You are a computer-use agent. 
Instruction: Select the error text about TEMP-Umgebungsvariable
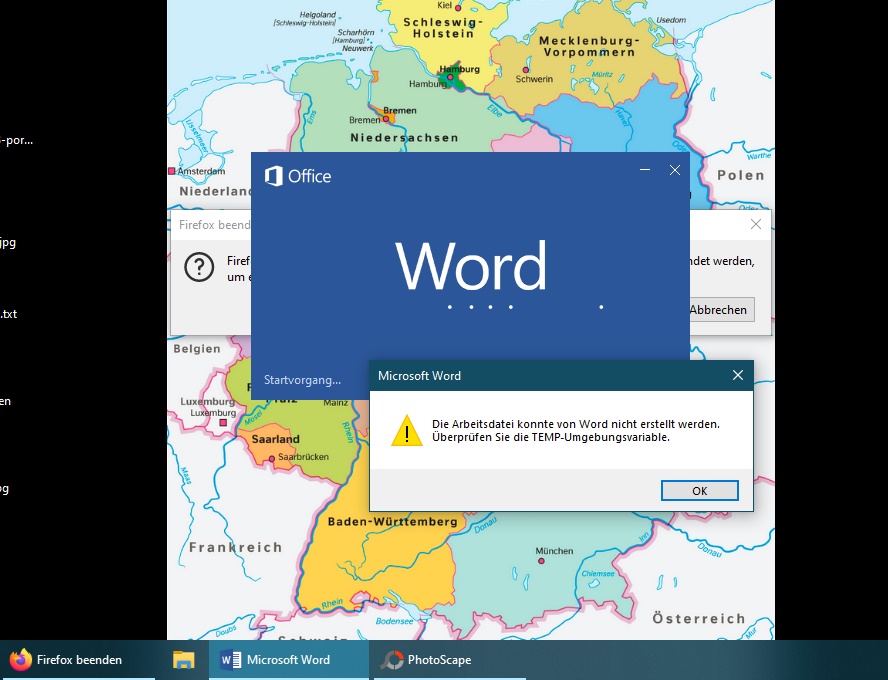tap(575, 430)
